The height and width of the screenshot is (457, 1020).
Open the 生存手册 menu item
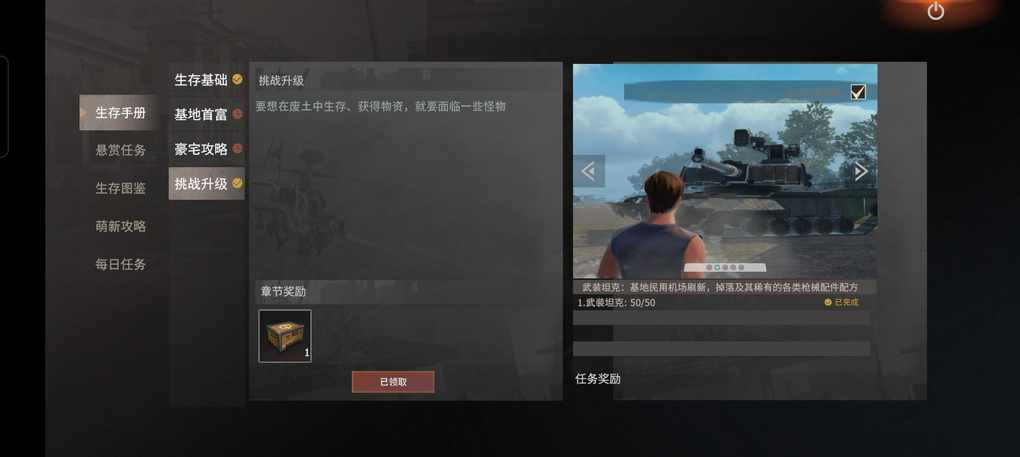tap(120, 112)
